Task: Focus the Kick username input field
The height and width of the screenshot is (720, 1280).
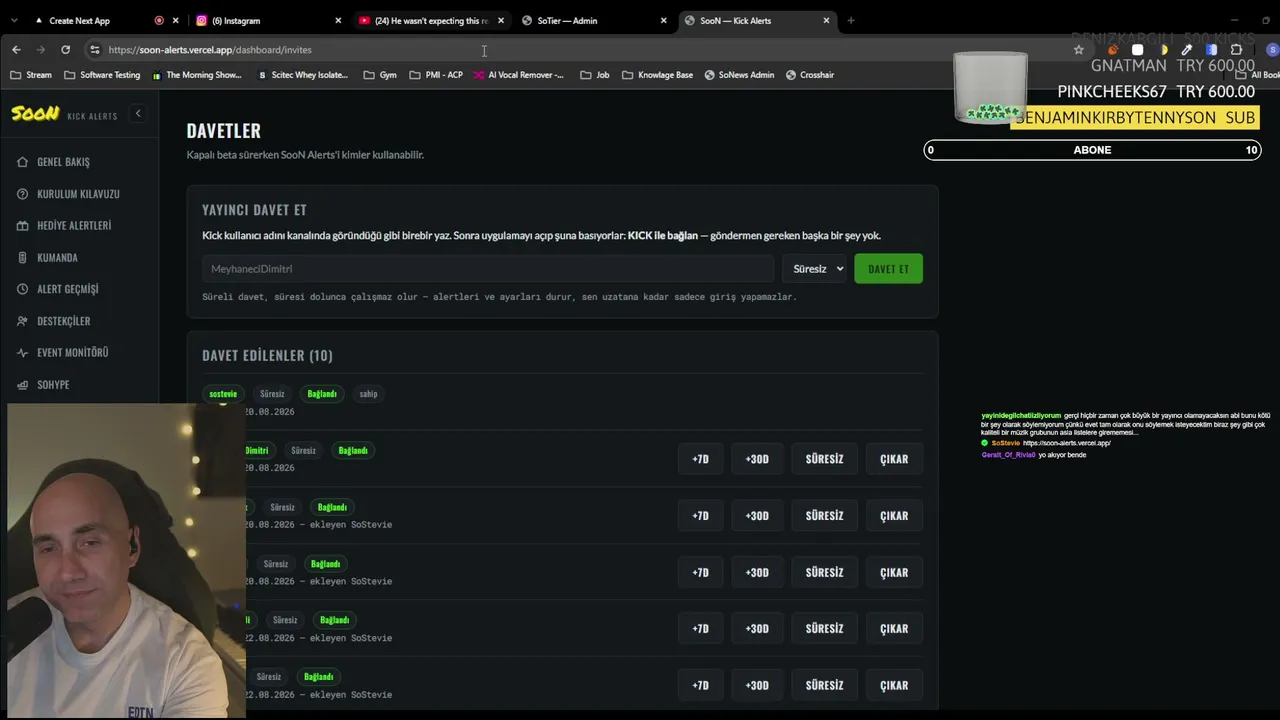Action: [x=488, y=269]
